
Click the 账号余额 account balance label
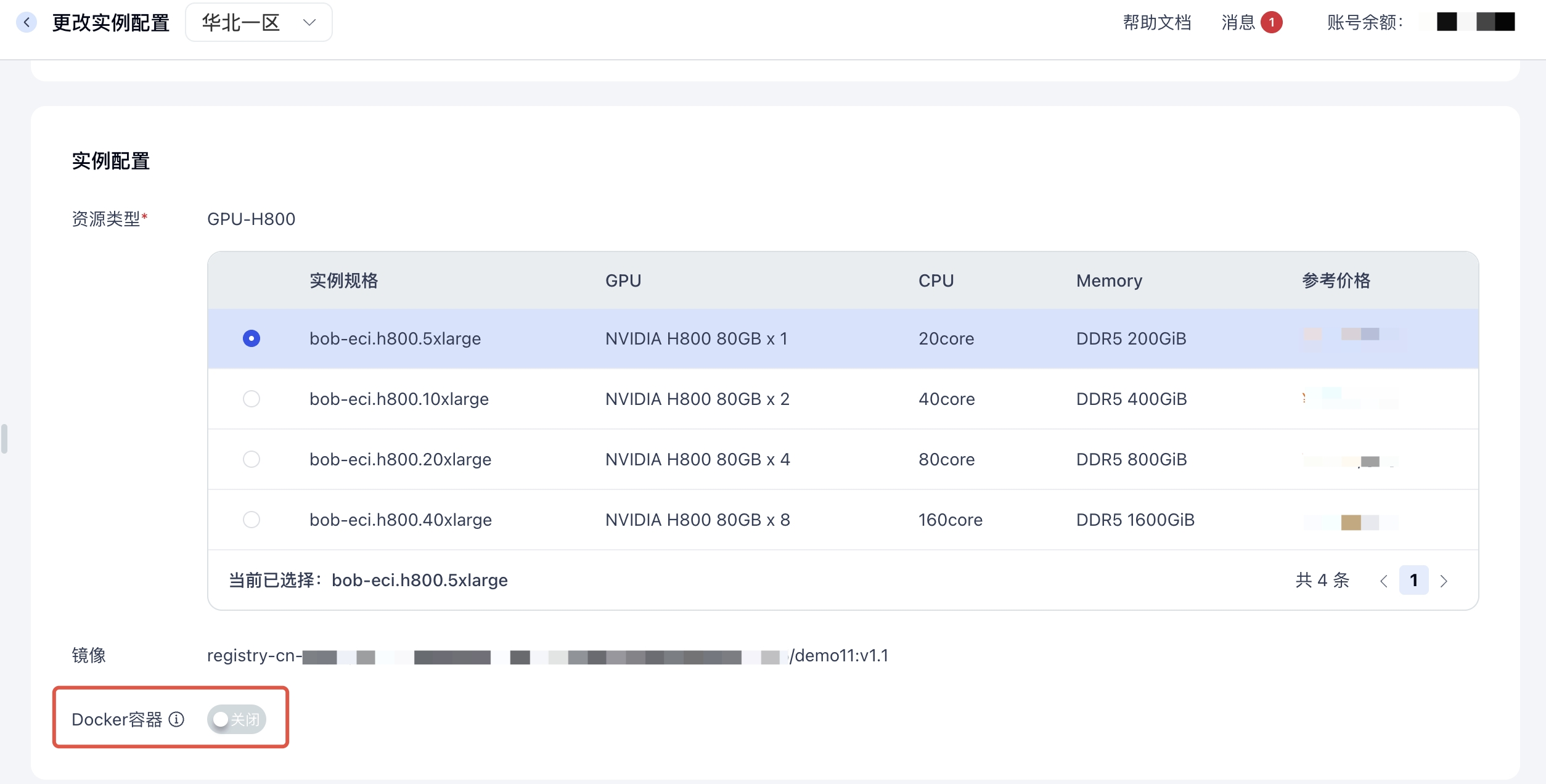tap(1365, 22)
